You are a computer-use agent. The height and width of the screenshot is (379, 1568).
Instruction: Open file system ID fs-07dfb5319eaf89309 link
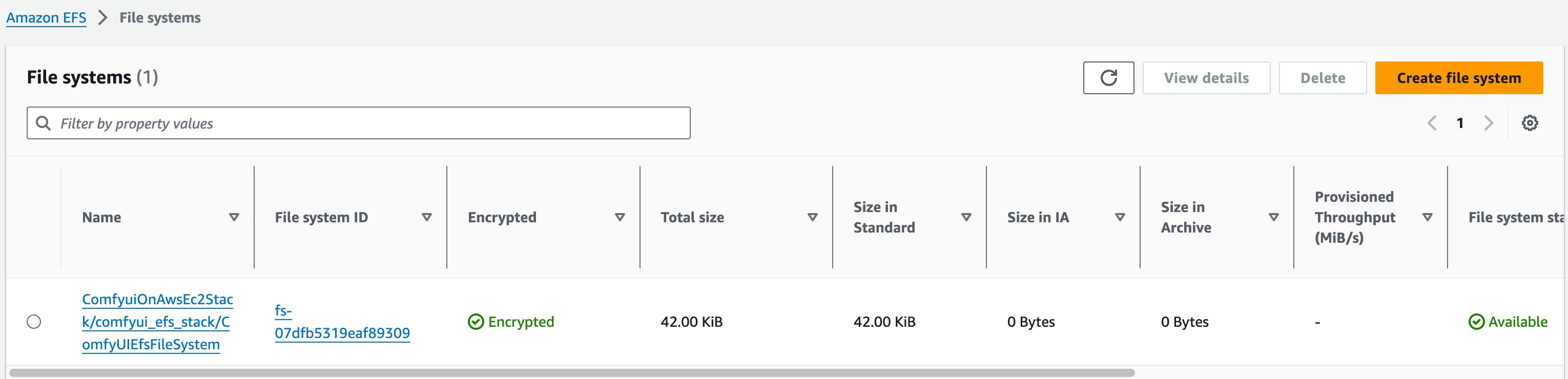point(342,322)
